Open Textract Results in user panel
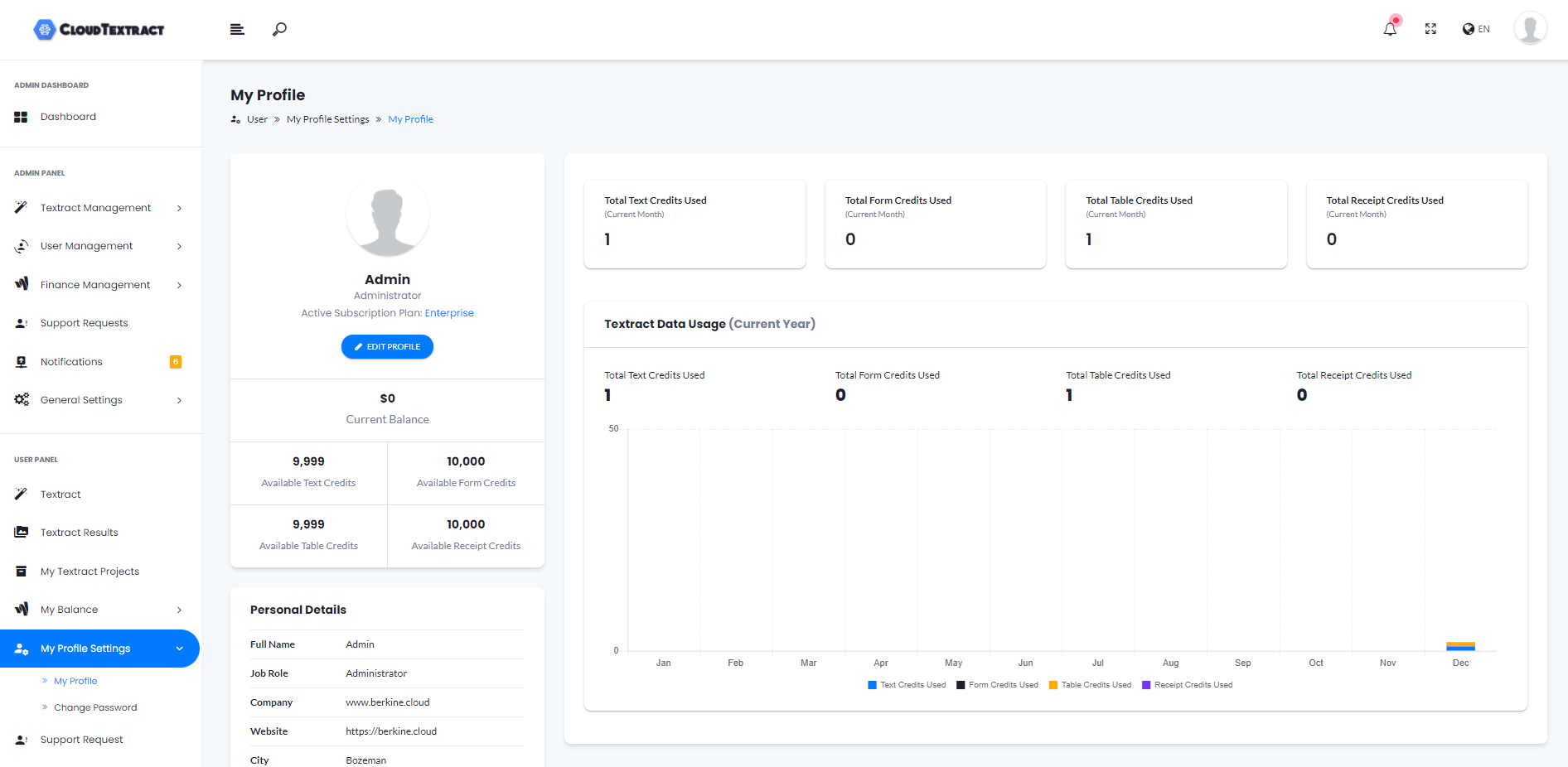 [80, 533]
